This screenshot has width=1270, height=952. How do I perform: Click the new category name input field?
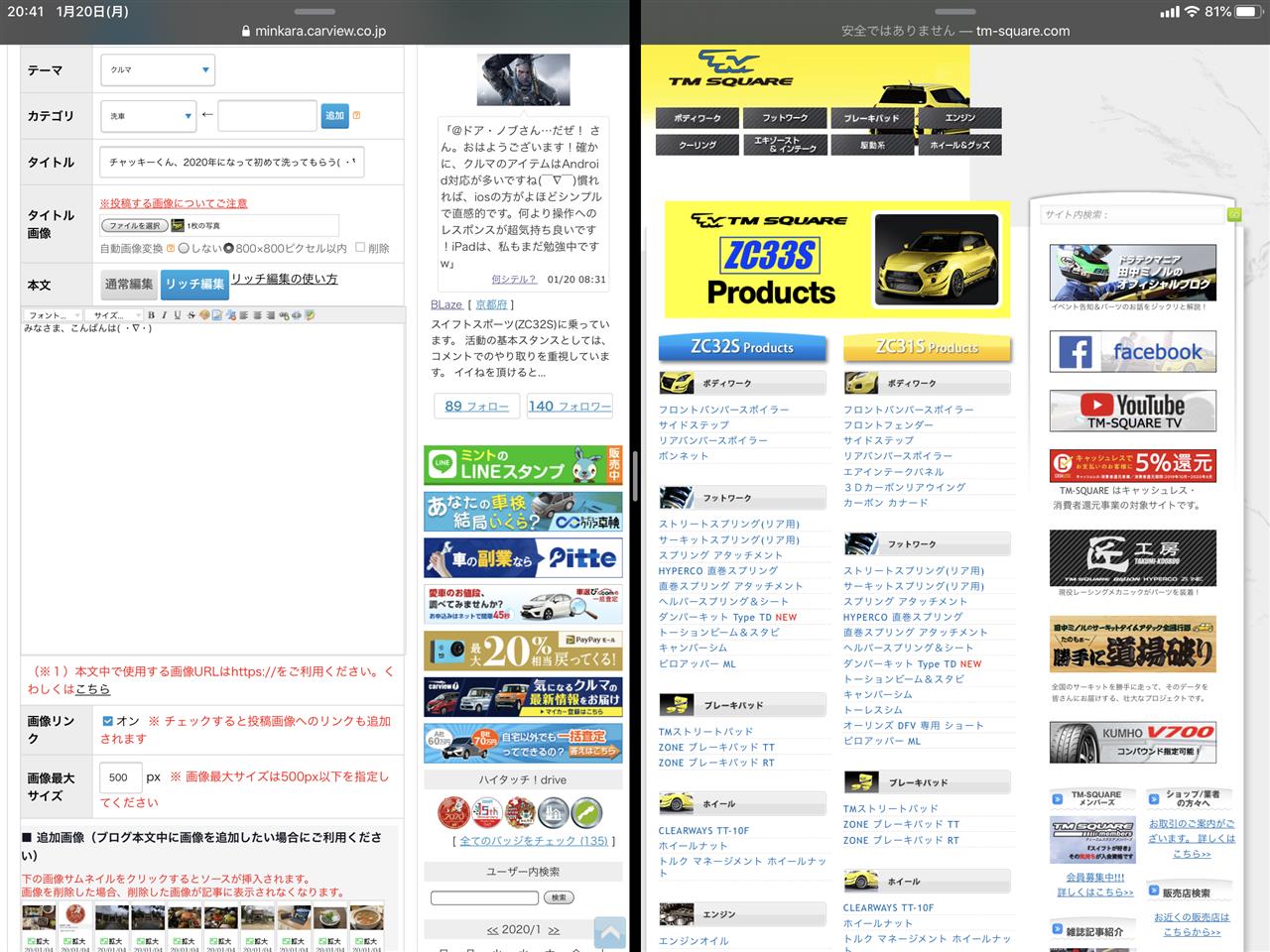click(268, 116)
